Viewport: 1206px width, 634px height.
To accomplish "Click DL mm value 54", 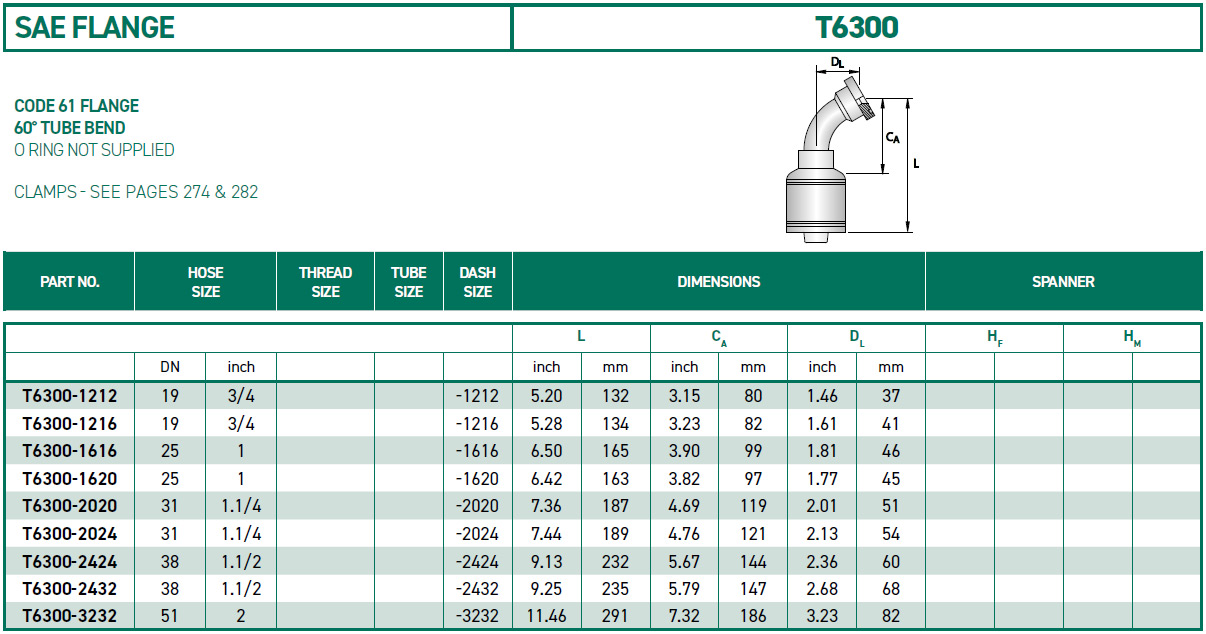I will (891, 534).
